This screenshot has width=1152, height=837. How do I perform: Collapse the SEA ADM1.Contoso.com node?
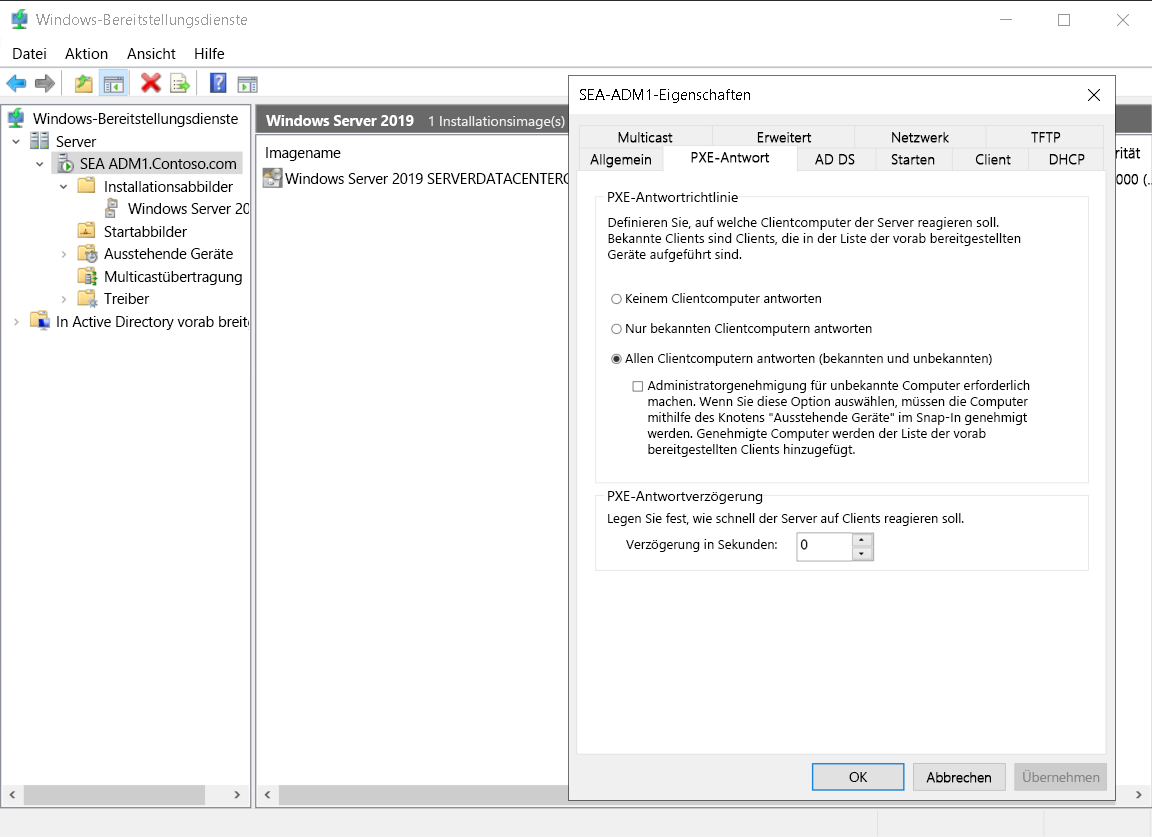click(40, 164)
